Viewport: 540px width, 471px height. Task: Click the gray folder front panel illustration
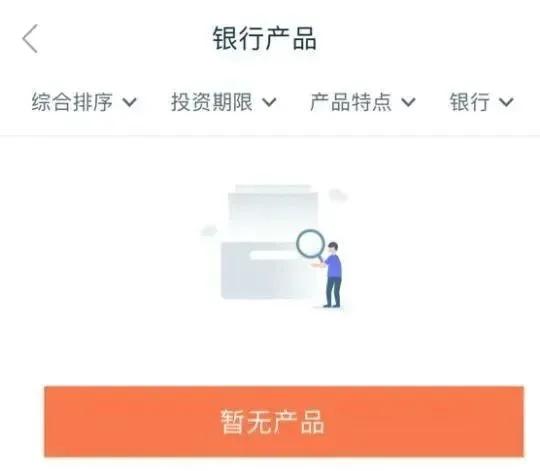click(x=265, y=271)
